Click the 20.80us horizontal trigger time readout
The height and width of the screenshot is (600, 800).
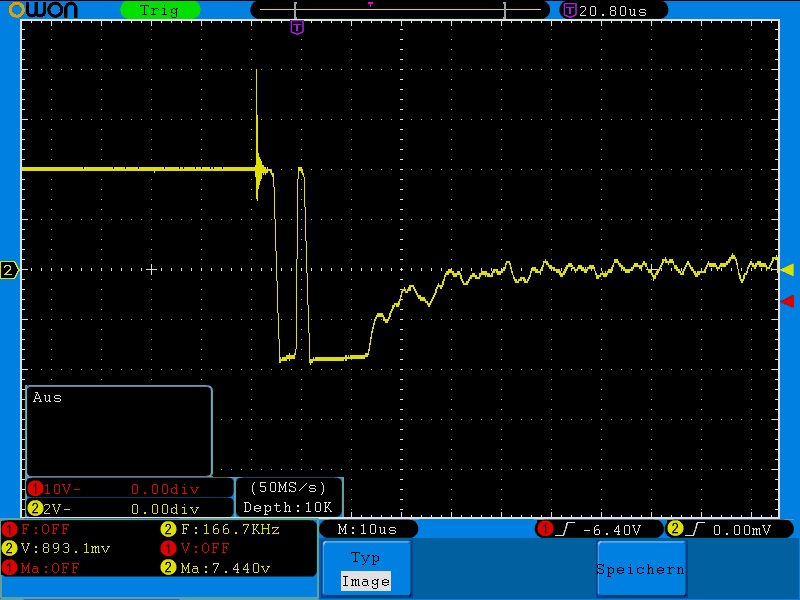(607, 10)
